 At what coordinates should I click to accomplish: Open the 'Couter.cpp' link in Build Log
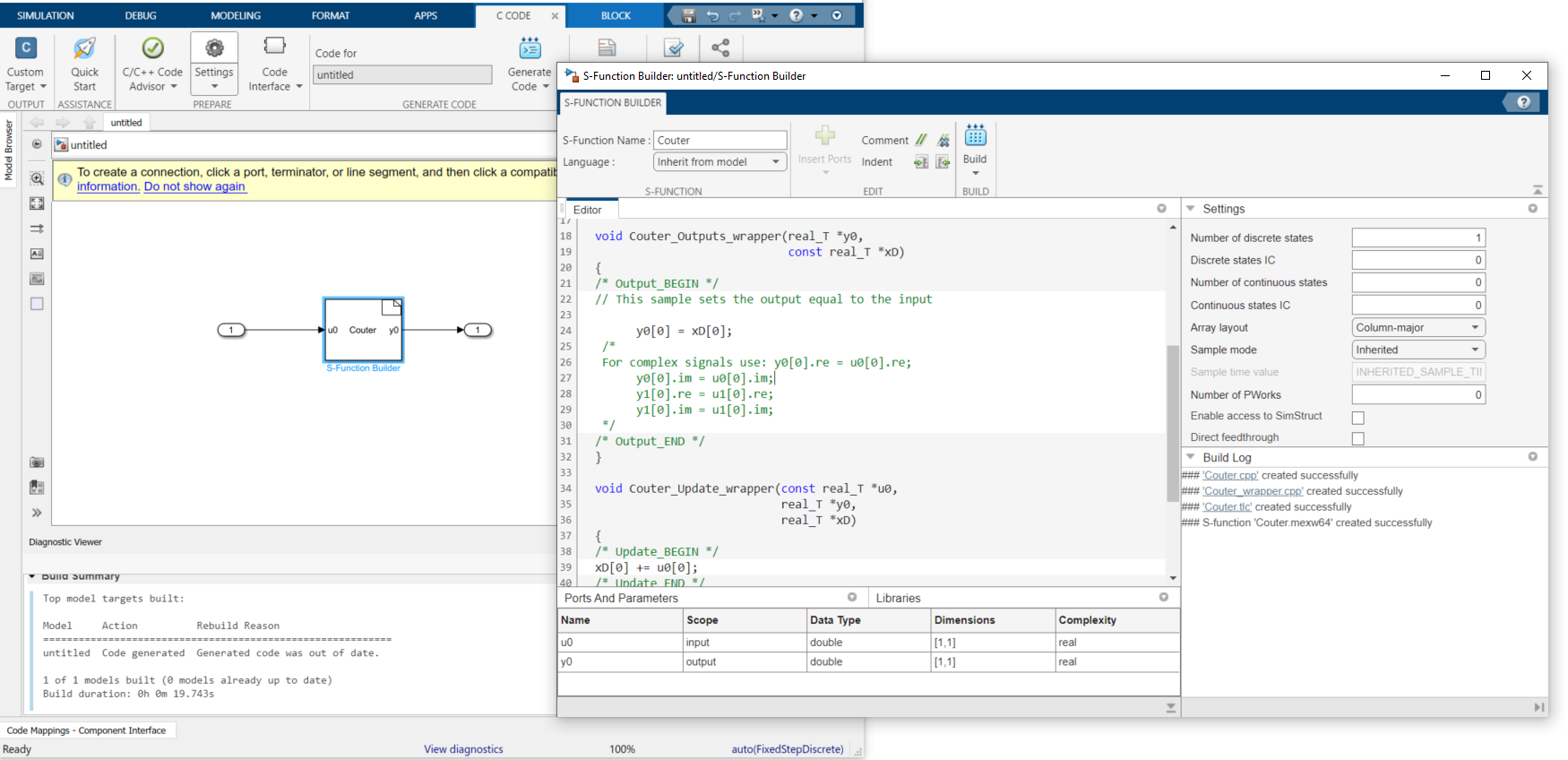[1230, 476]
